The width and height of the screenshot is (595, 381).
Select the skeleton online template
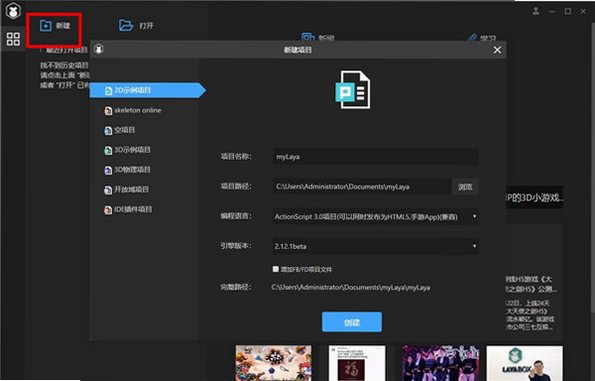point(133,110)
